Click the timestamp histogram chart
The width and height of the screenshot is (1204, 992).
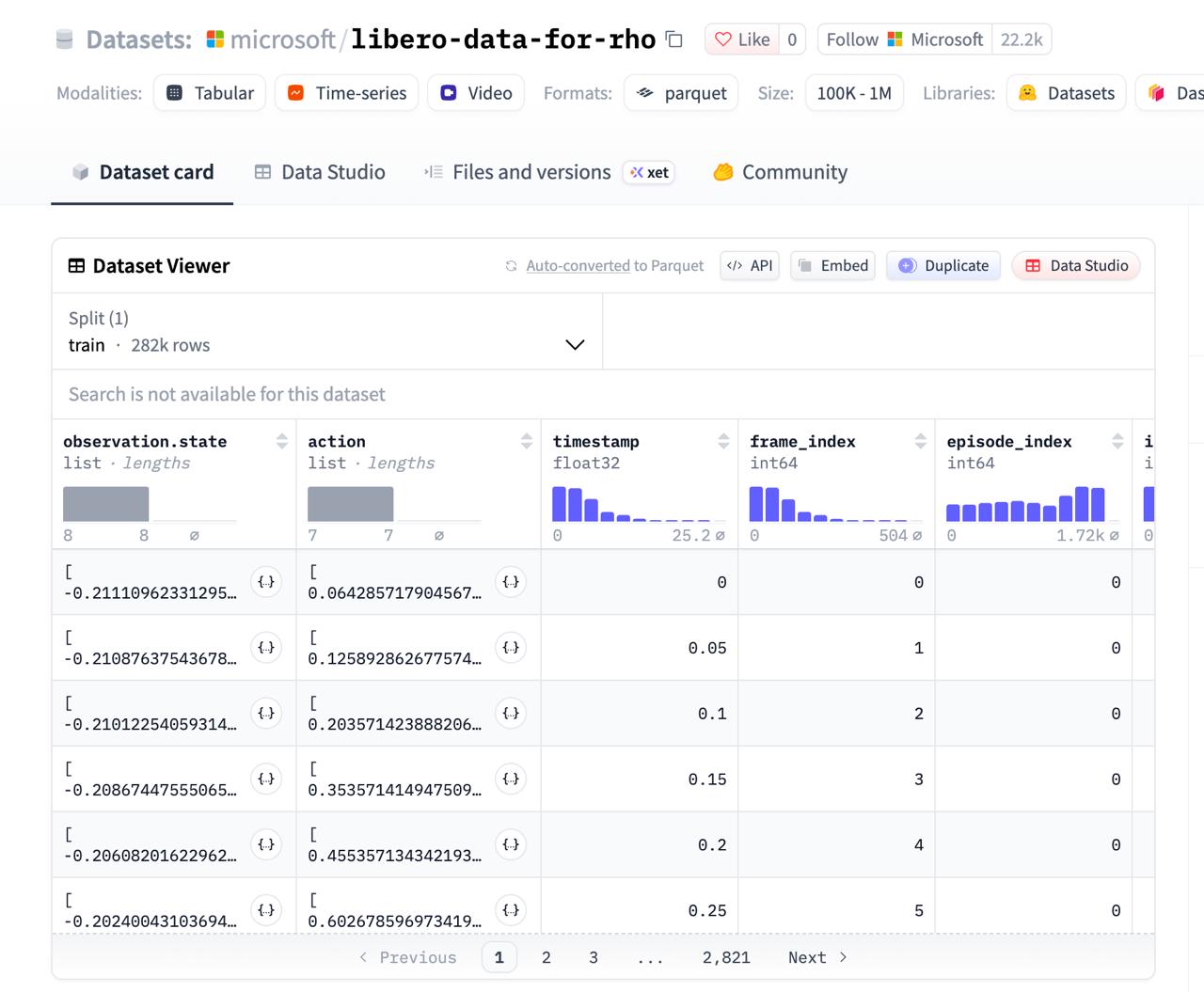639,504
